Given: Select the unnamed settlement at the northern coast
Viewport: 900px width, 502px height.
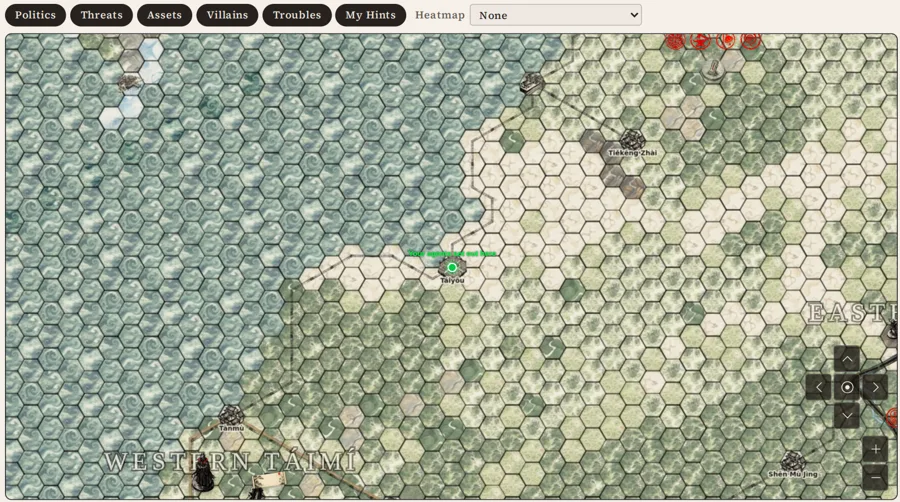Looking at the screenshot, I should pyautogui.click(x=532, y=84).
